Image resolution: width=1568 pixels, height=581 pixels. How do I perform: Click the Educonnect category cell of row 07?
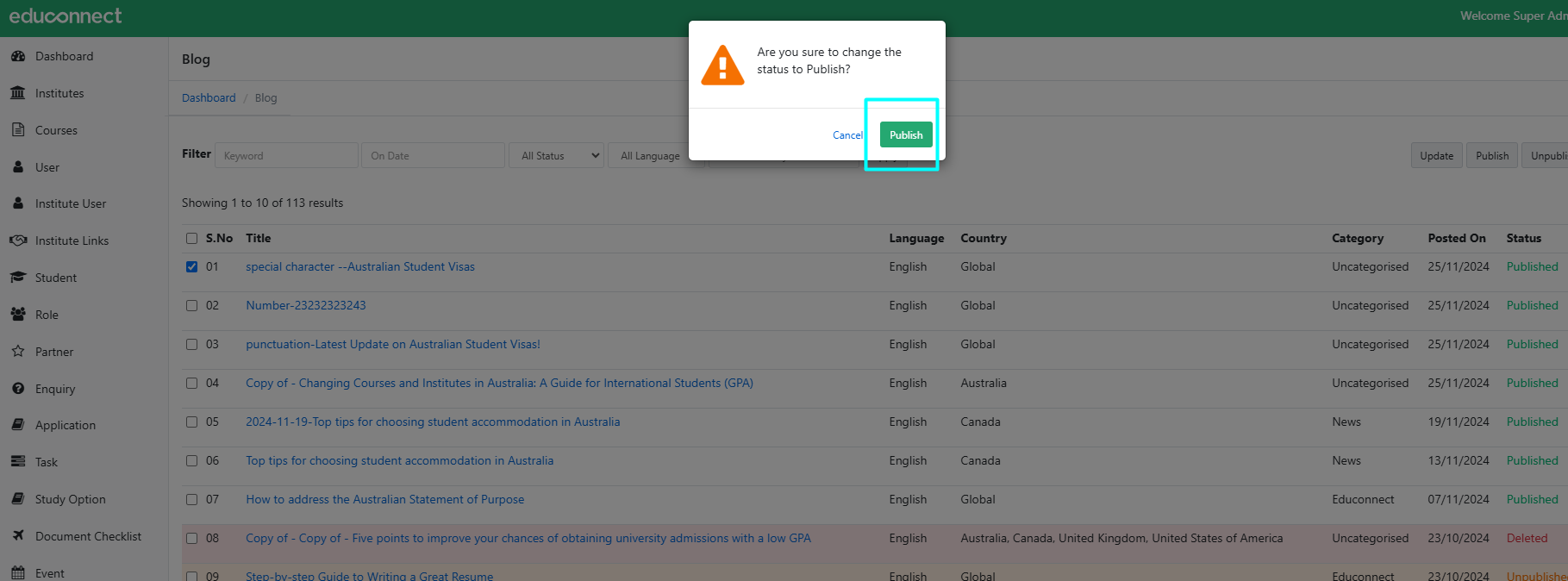click(1363, 499)
